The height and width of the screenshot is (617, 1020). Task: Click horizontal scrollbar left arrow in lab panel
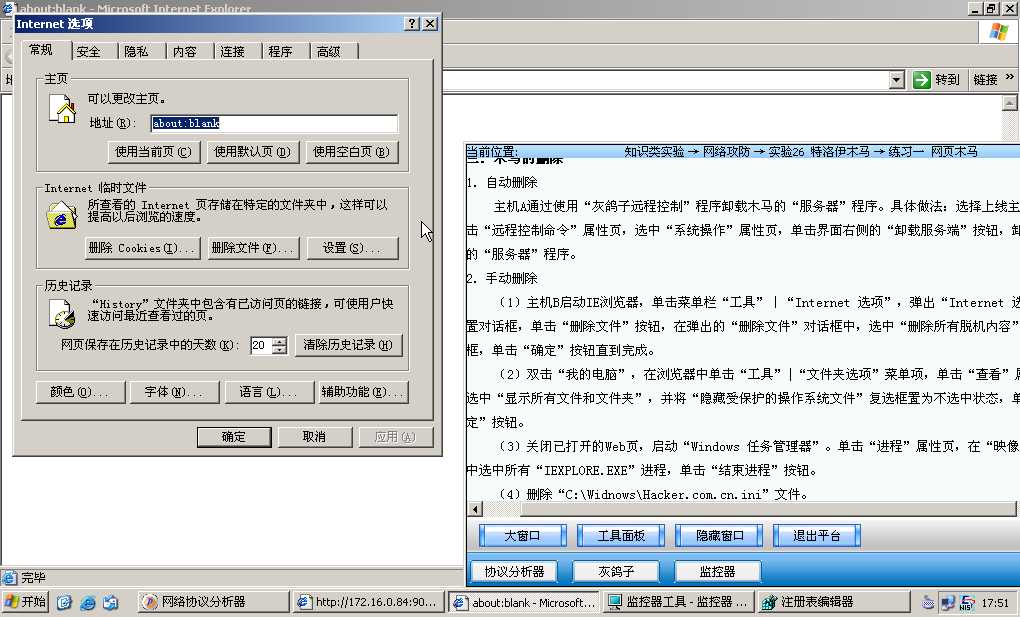(476, 509)
